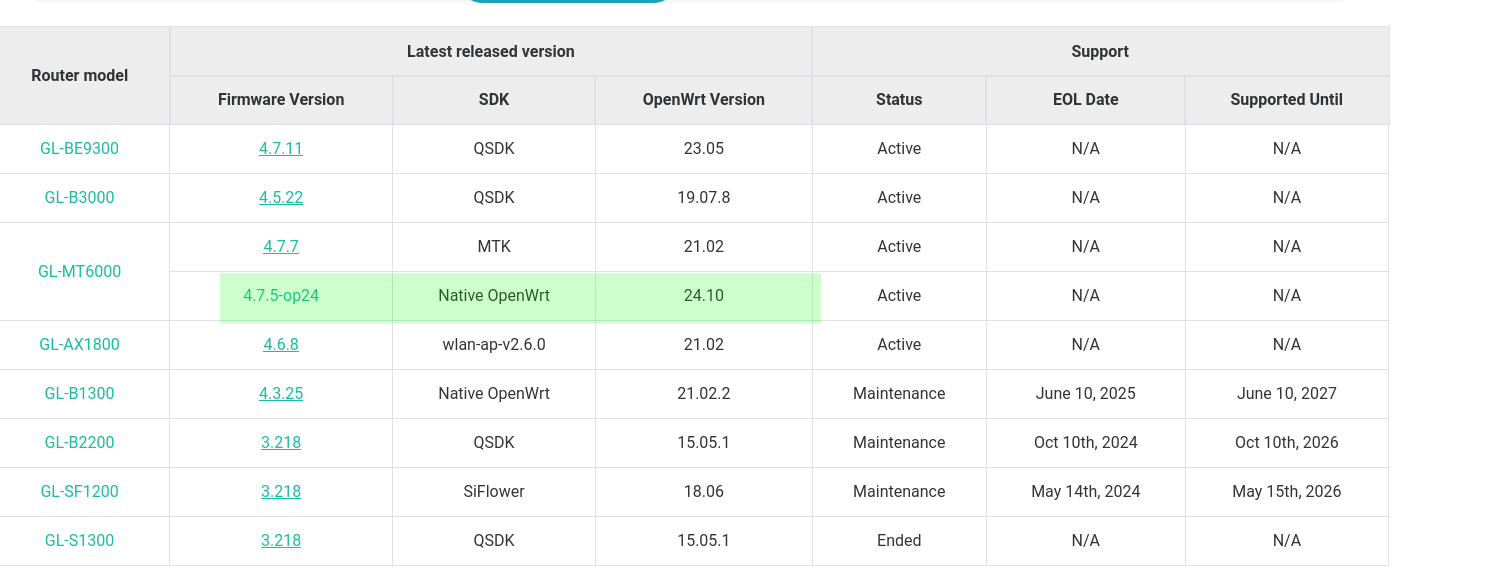This screenshot has width=1490, height=576.
Task: Click firmware version 4.7.7 link
Action: [281, 247]
